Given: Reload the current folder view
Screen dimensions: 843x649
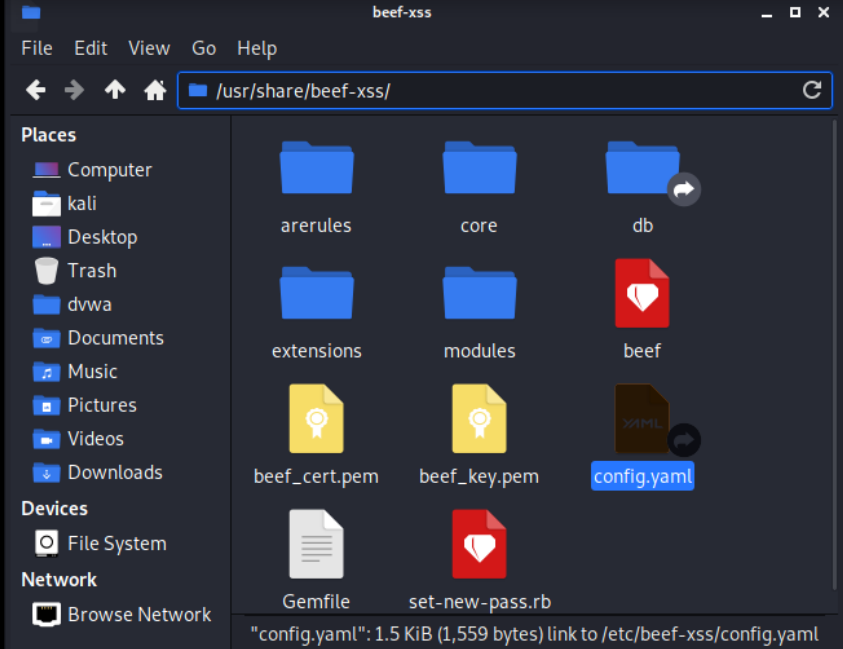Looking at the screenshot, I should 812,90.
